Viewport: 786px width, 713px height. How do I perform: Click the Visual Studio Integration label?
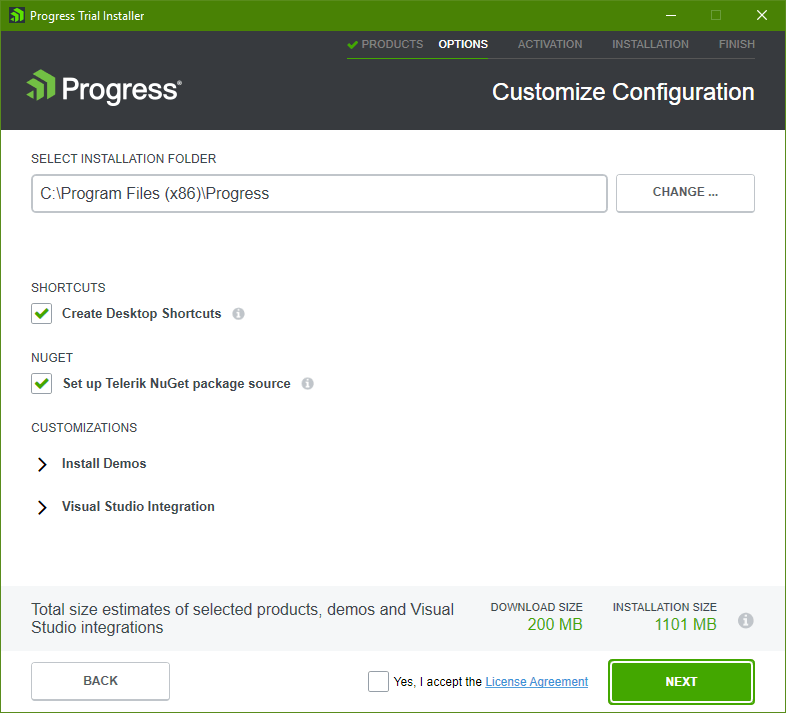click(x=138, y=506)
